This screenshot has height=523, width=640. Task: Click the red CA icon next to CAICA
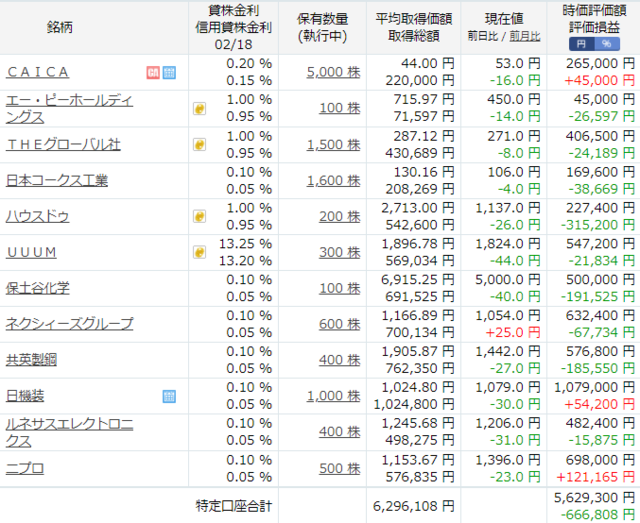pos(153,73)
